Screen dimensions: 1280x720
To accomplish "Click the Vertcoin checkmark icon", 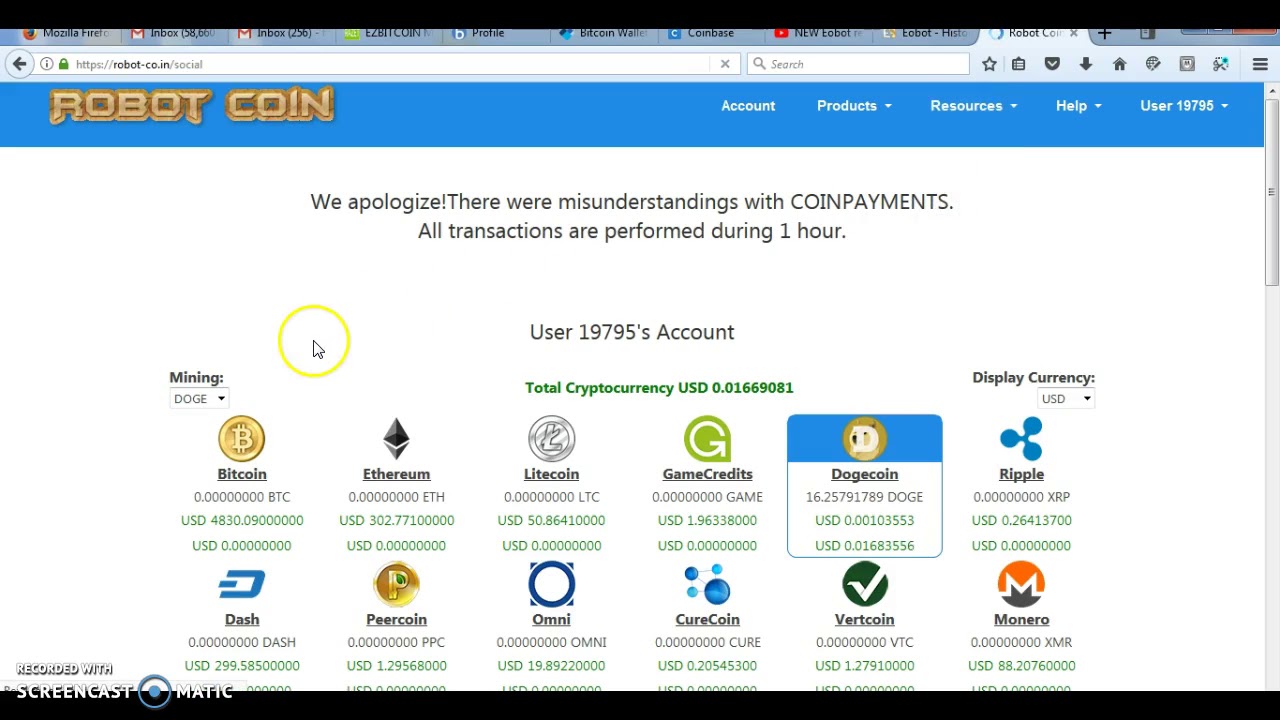I will point(864,585).
